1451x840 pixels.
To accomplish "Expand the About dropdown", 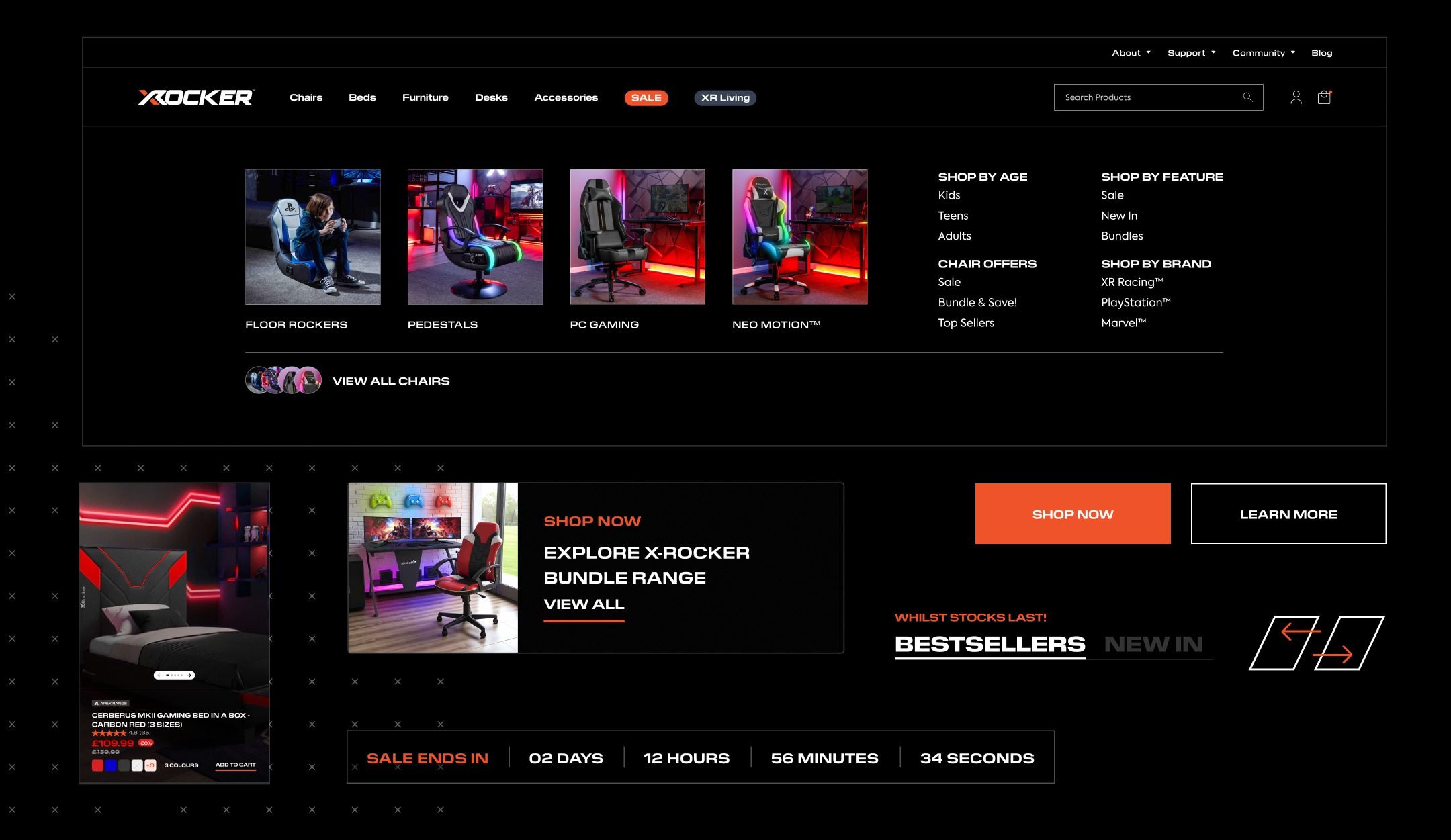I will click(x=1131, y=52).
